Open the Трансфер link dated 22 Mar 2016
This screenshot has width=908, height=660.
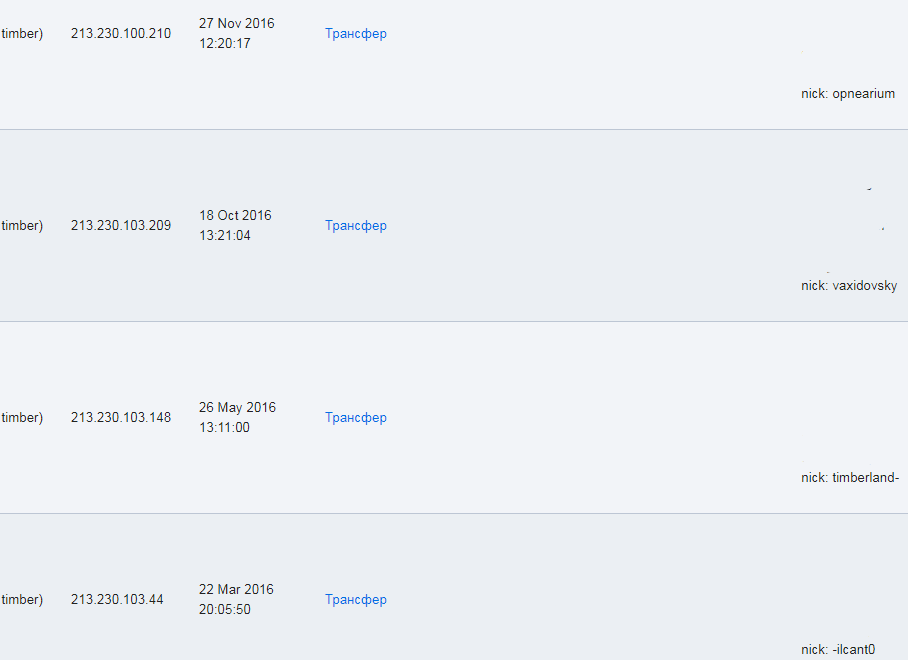point(356,600)
